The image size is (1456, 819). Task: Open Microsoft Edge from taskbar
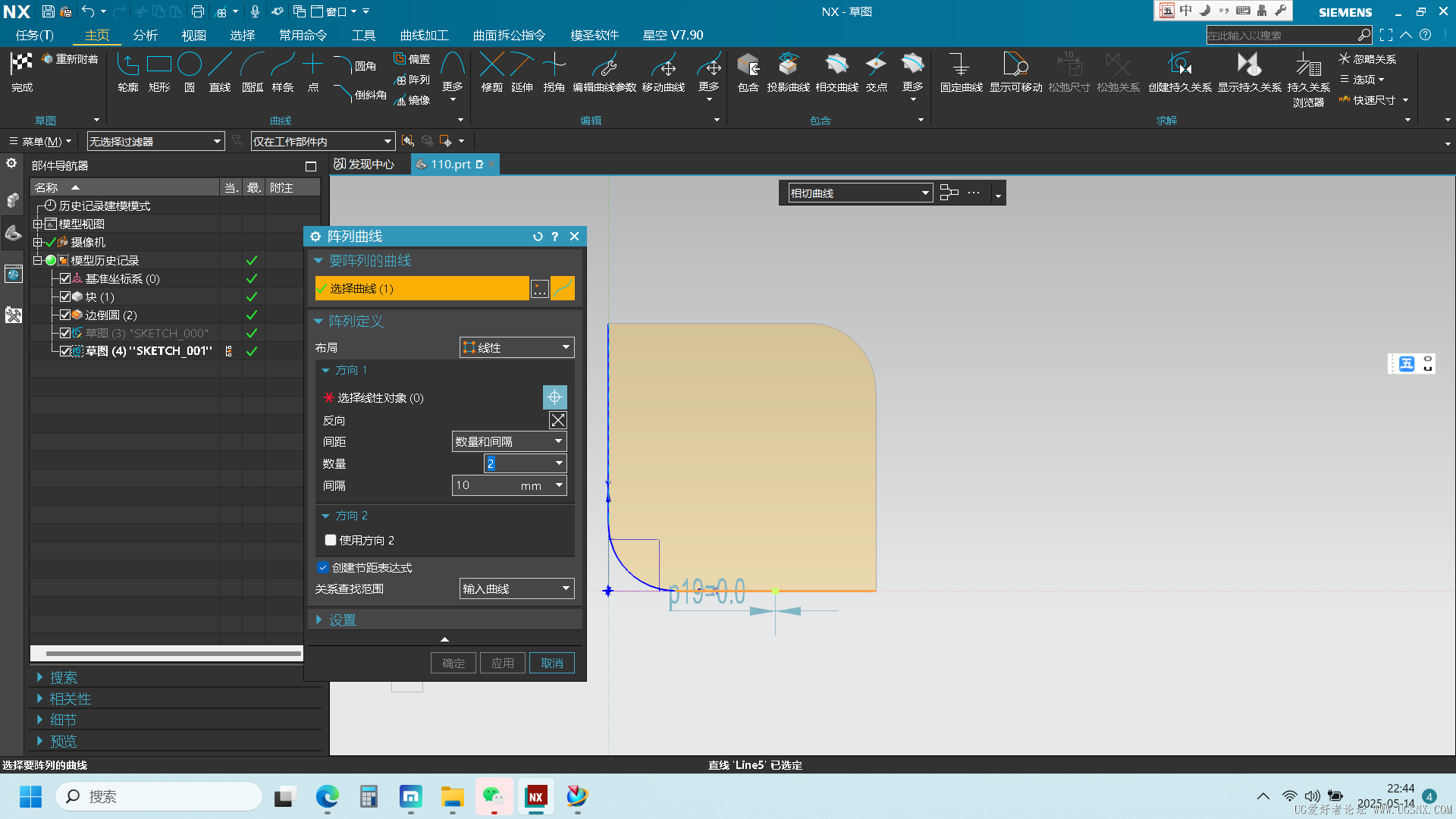tap(328, 796)
